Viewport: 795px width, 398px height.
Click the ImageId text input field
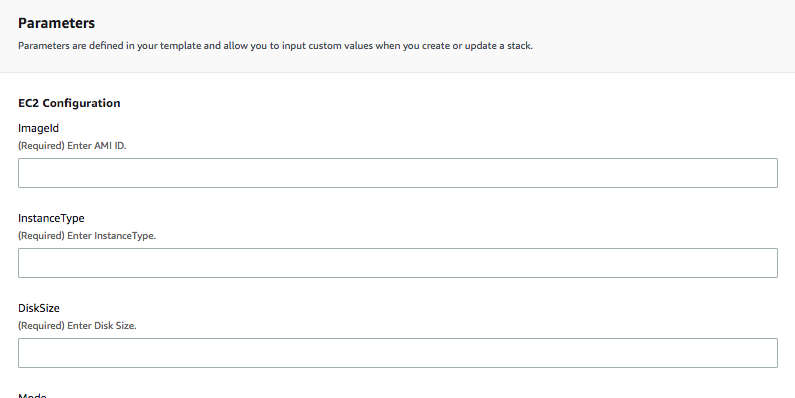tap(398, 173)
